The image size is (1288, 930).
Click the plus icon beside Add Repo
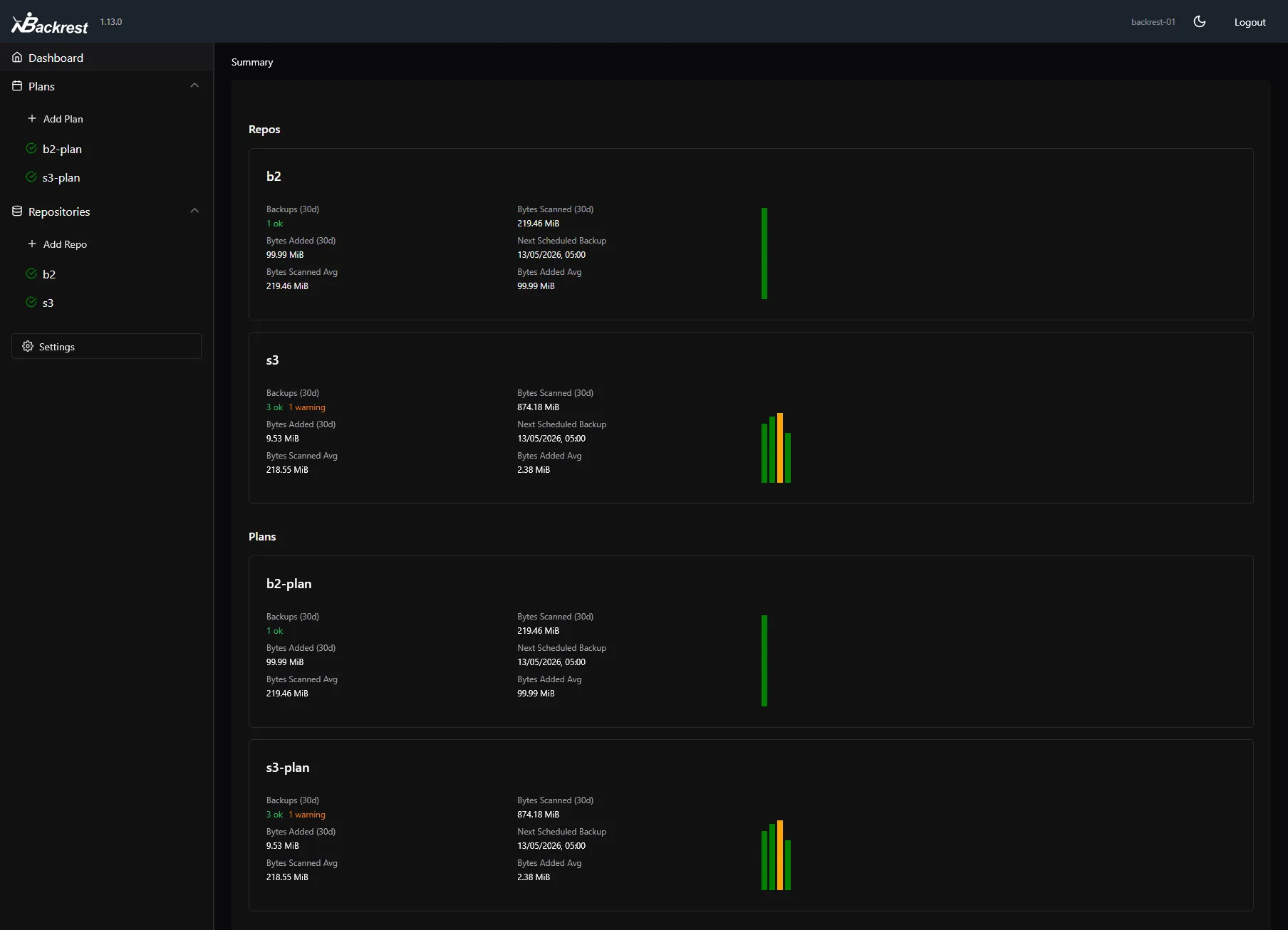(32, 244)
